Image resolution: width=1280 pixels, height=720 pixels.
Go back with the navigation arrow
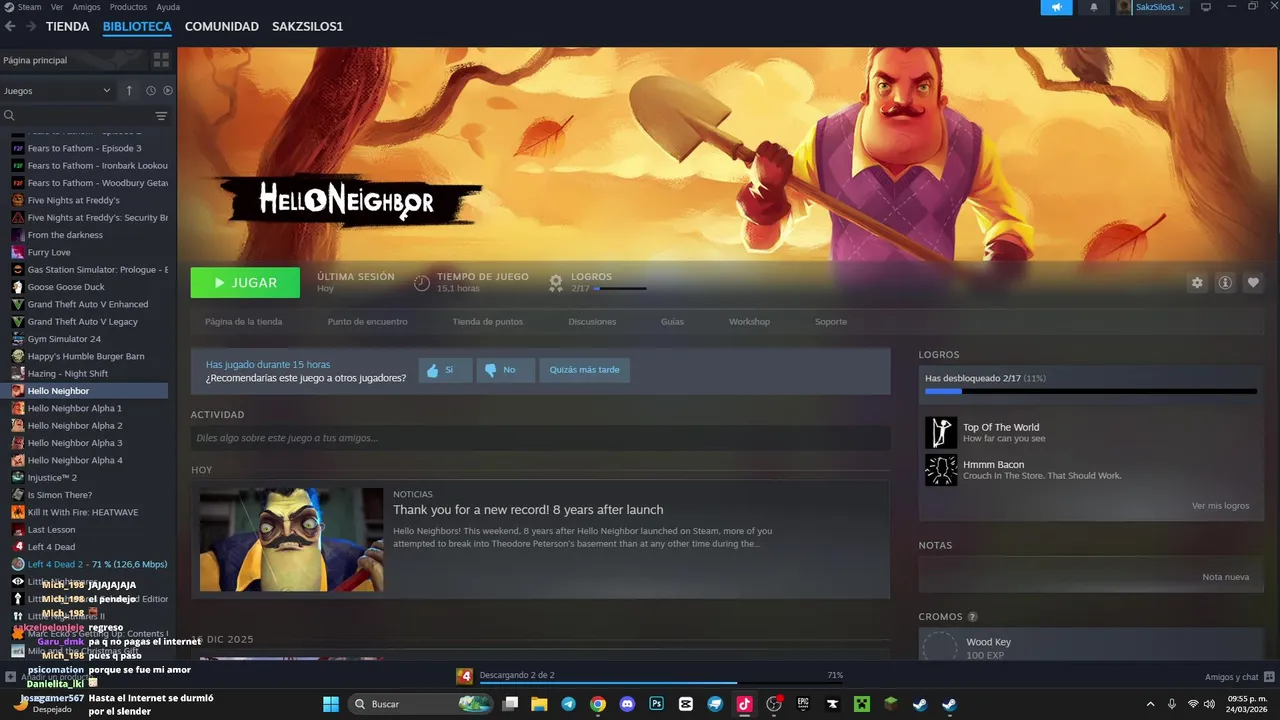[x=10, y=27]
